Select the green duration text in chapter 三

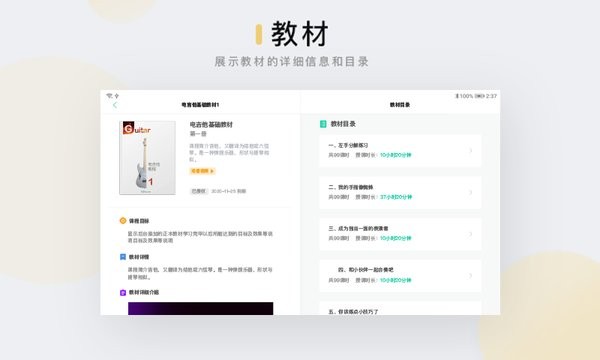click(396, 238)
